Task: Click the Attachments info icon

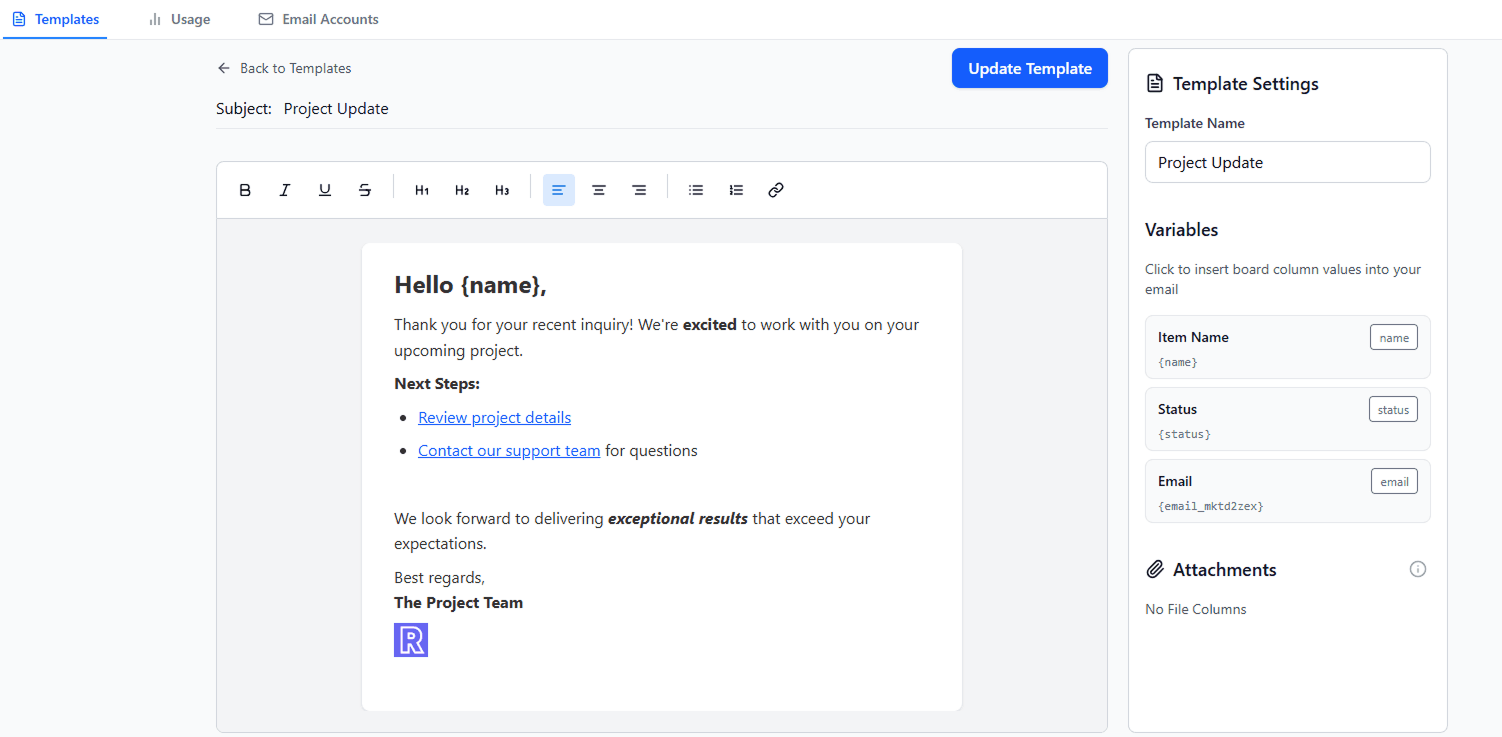Action: point(1418,568)
